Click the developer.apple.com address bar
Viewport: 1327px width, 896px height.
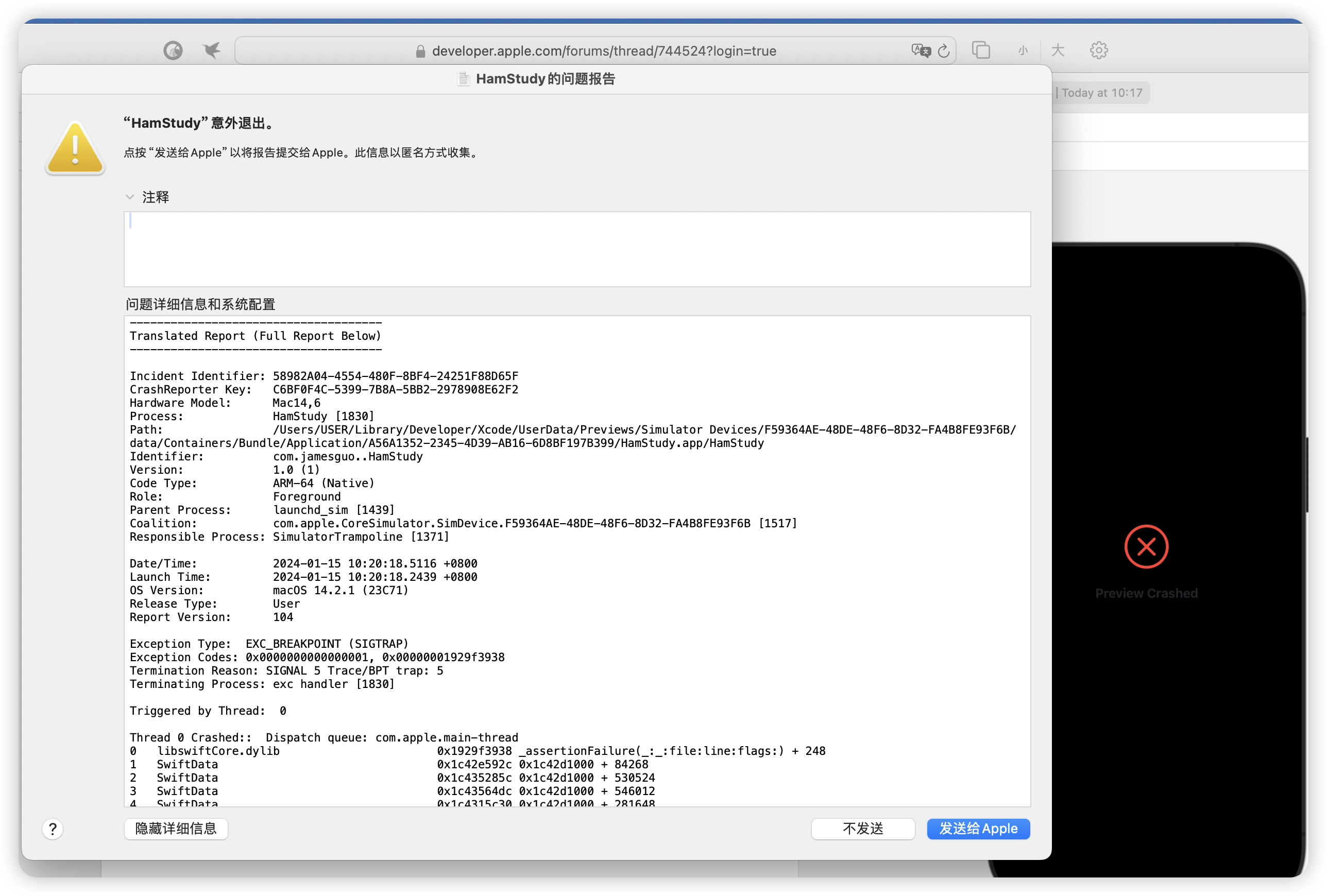coord(604,51)
